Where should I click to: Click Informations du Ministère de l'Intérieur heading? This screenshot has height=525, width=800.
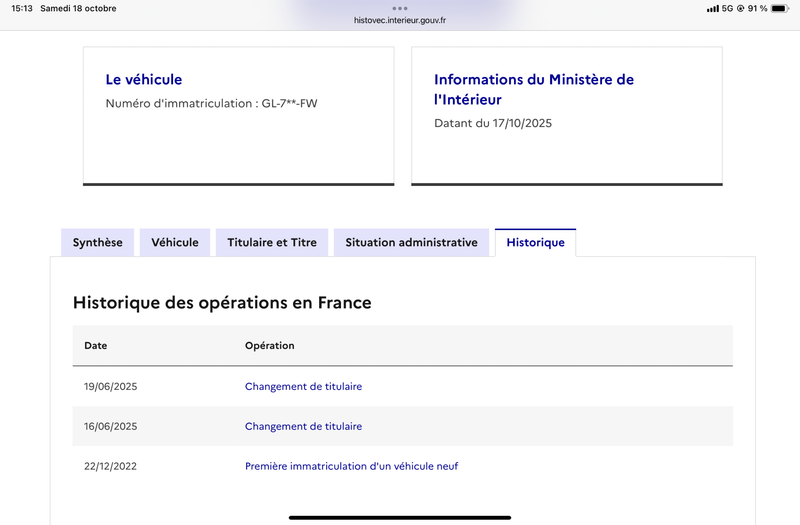[x=534, y=90]
